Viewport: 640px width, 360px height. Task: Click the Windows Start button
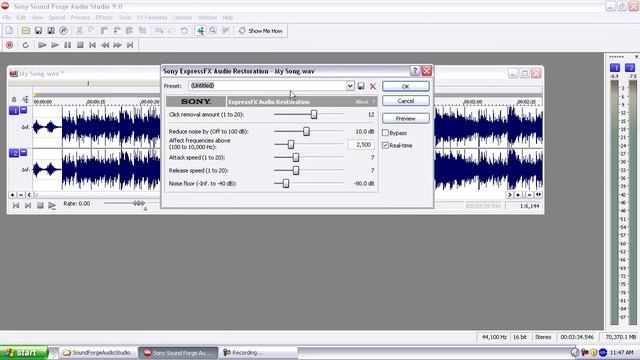(x=24, y=353)
